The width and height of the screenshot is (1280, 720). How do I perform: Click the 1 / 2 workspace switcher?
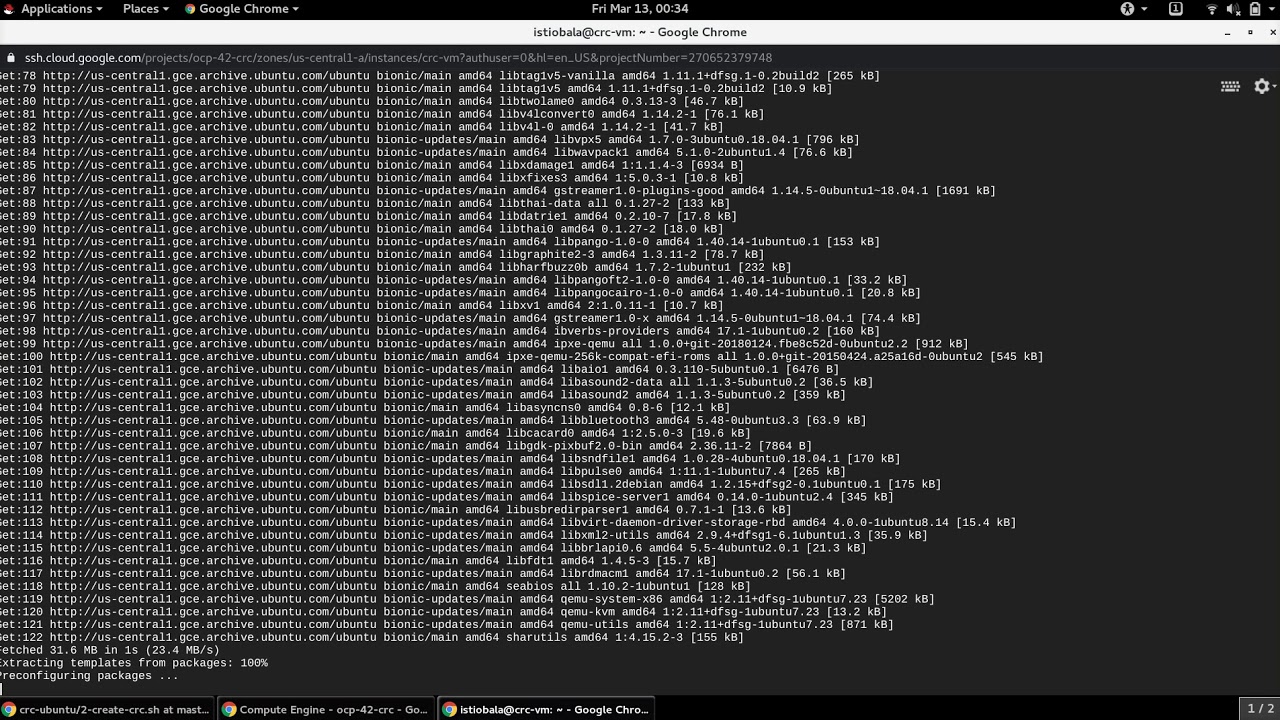[x=1260, y=708]
